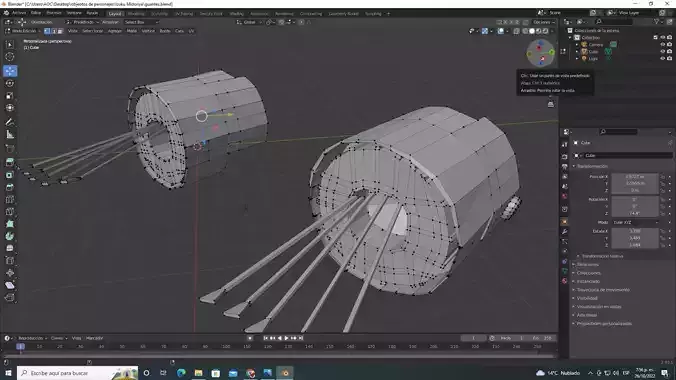
Task: Select the Measure tool
Action: point(10,135)
